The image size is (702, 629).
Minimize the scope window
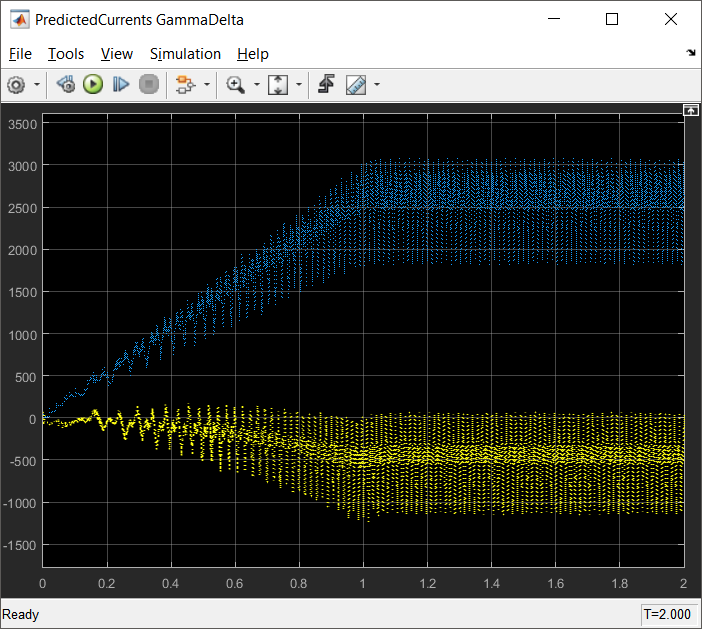pyautogui.click(x=554, y=19)
